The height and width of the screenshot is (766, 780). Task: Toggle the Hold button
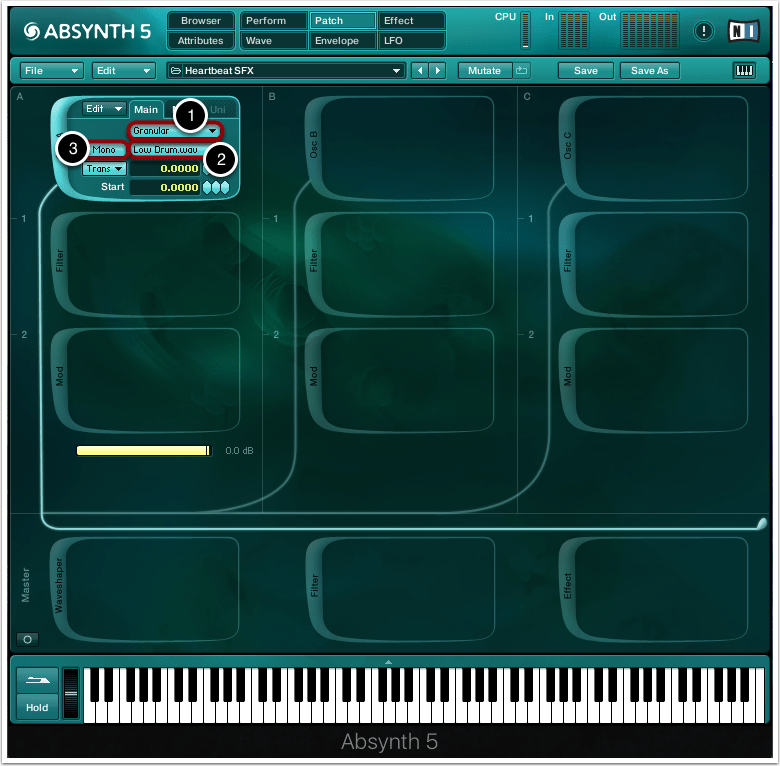(37, 707)
